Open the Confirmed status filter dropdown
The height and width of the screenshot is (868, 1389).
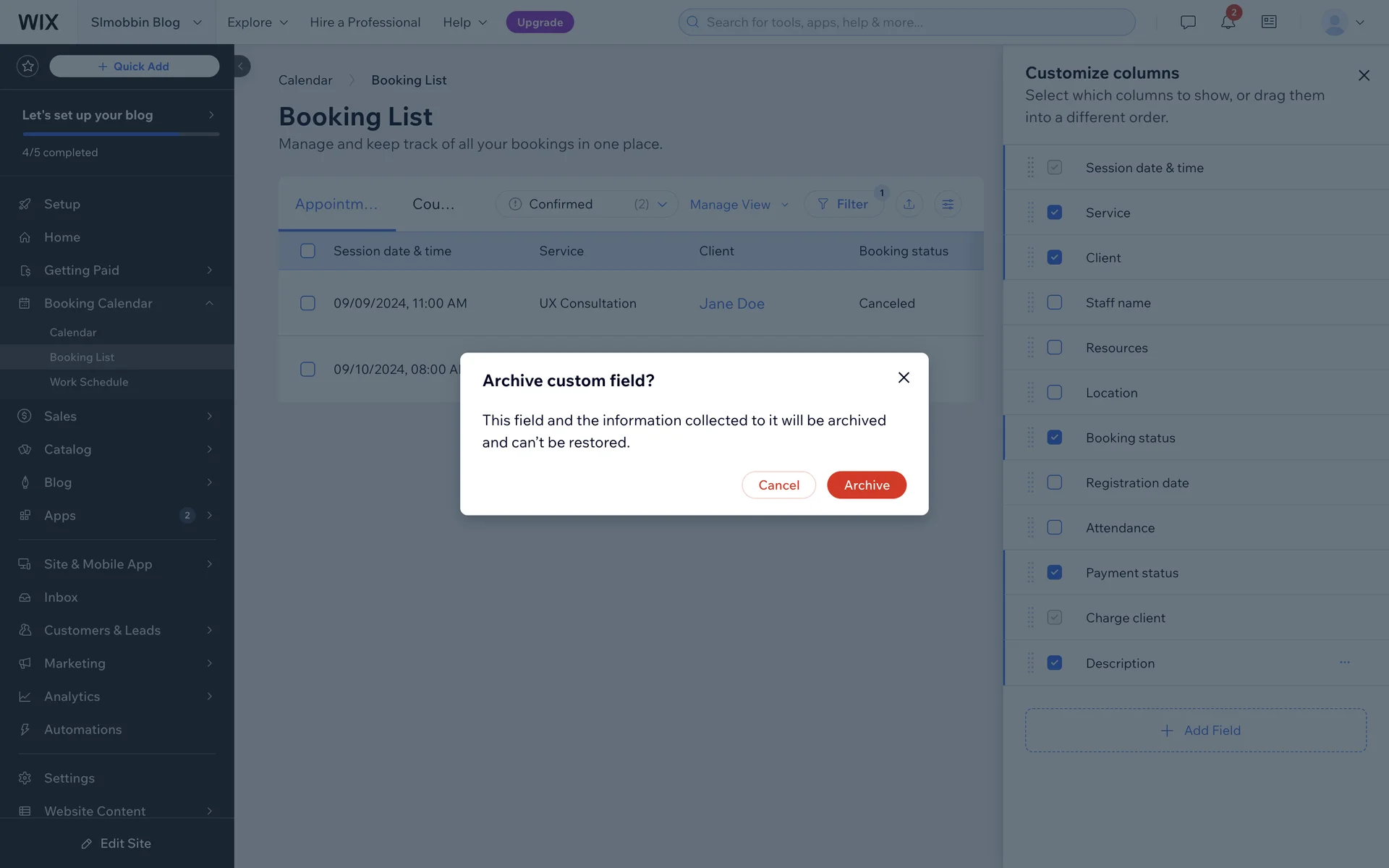point(586,204)
